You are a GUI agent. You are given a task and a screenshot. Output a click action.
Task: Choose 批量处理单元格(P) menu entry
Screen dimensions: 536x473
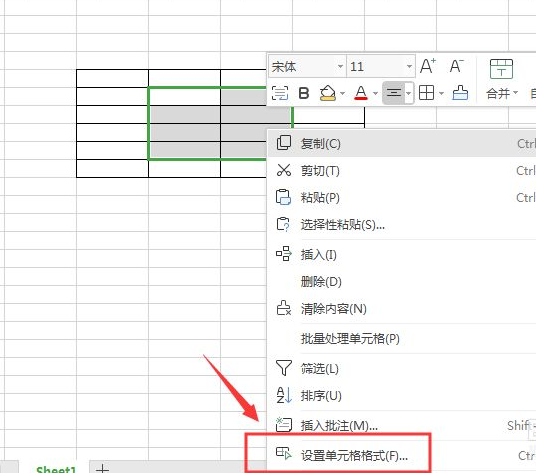[401, 339]
